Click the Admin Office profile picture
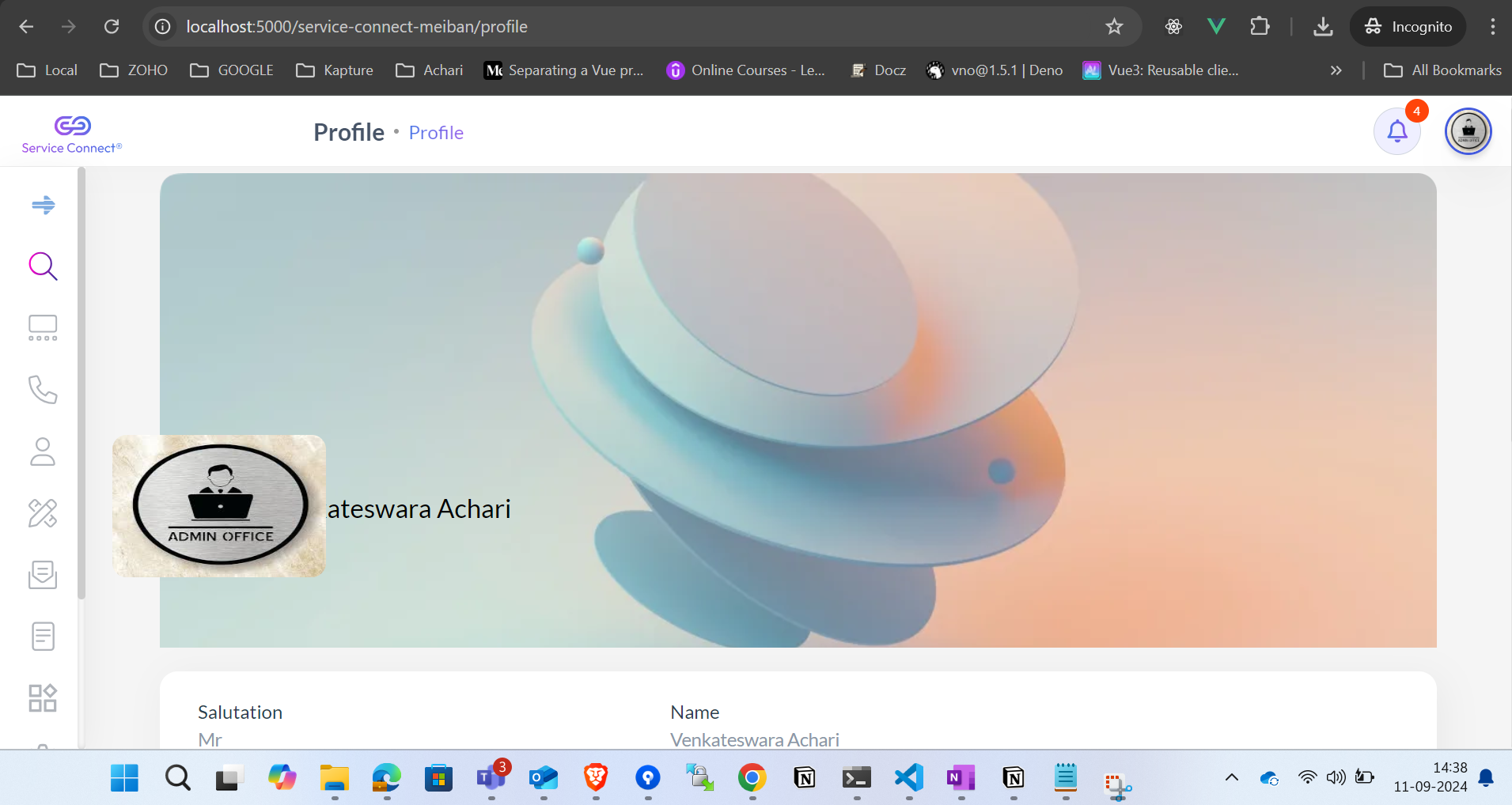This screenshot has height=805, width=1512. [x=219, y=505]
